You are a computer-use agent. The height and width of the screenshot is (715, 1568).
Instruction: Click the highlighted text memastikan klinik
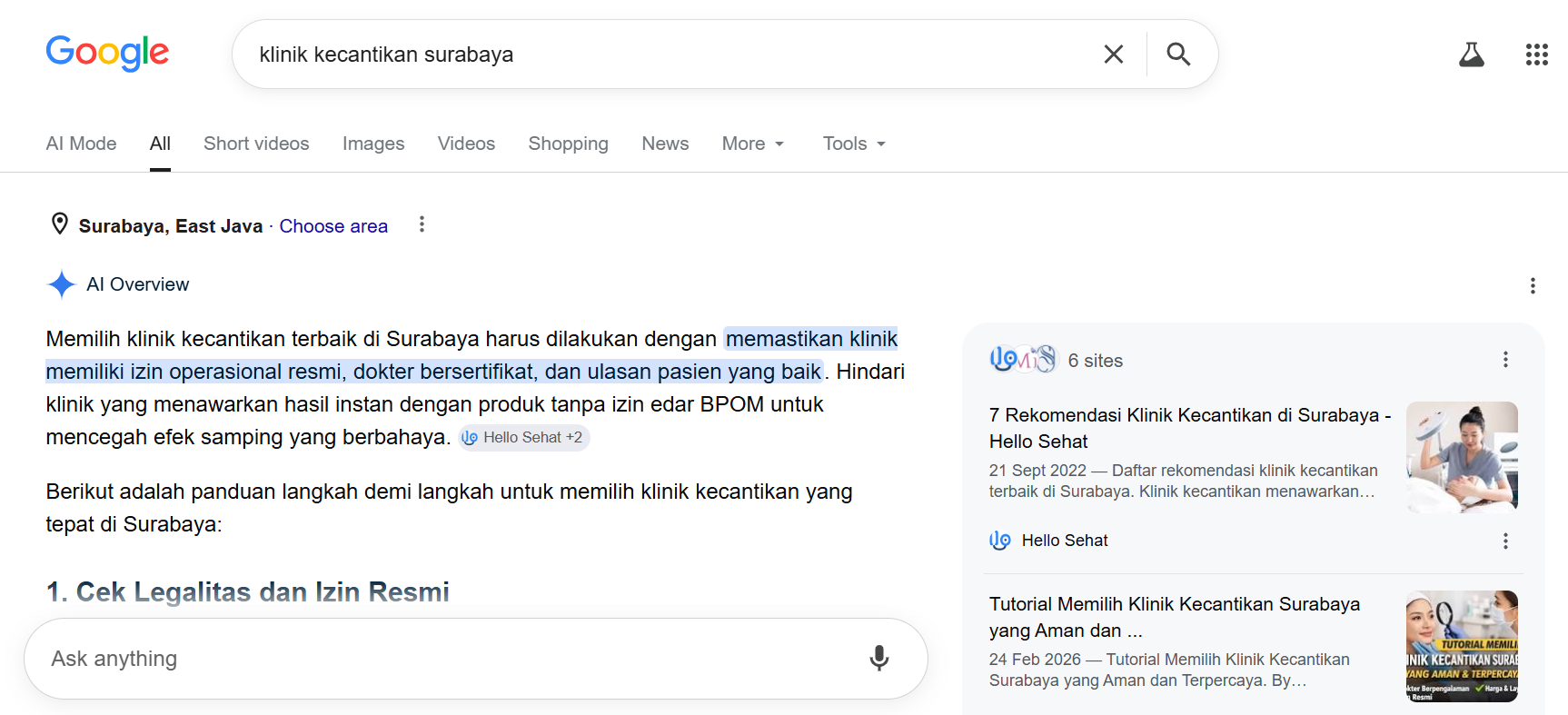coord(811,339)
